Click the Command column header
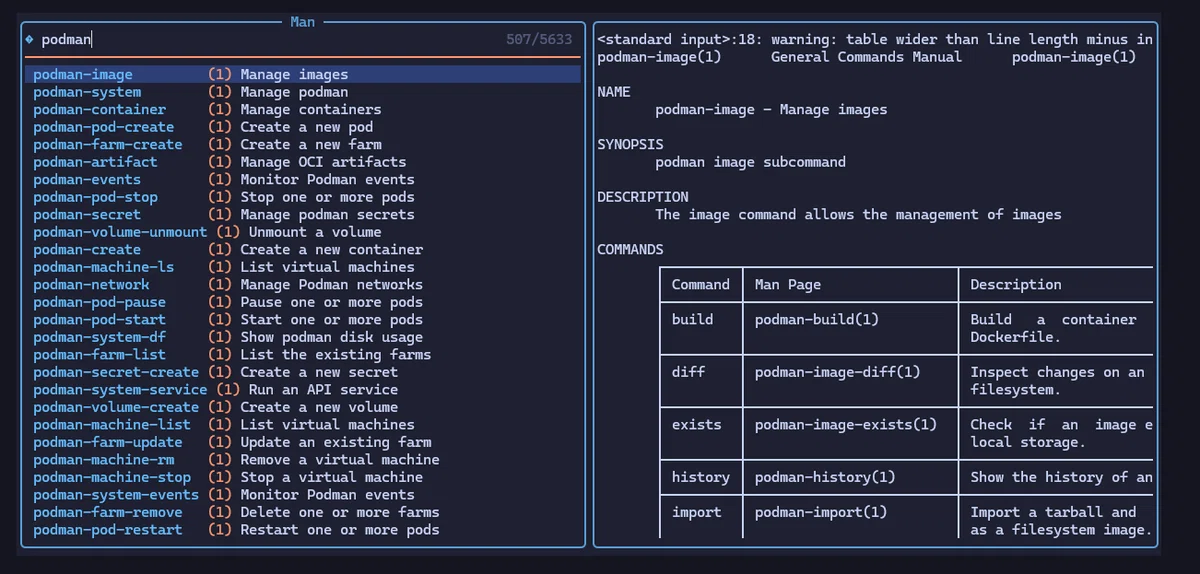This screenshot has width=1200, height=574. point(701,284)
